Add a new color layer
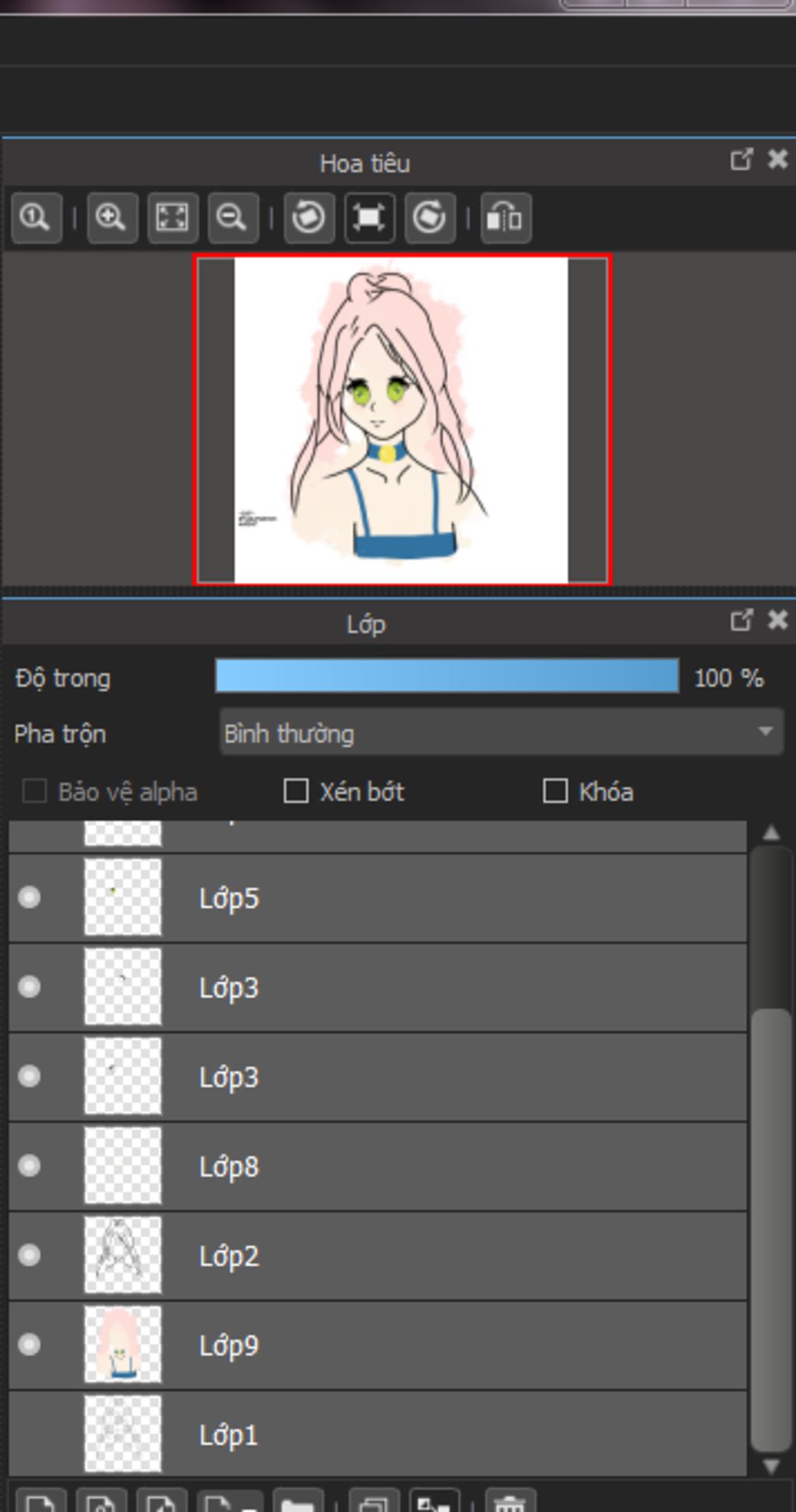This screenshot has height=1512, width=796. coord(40,1501)
